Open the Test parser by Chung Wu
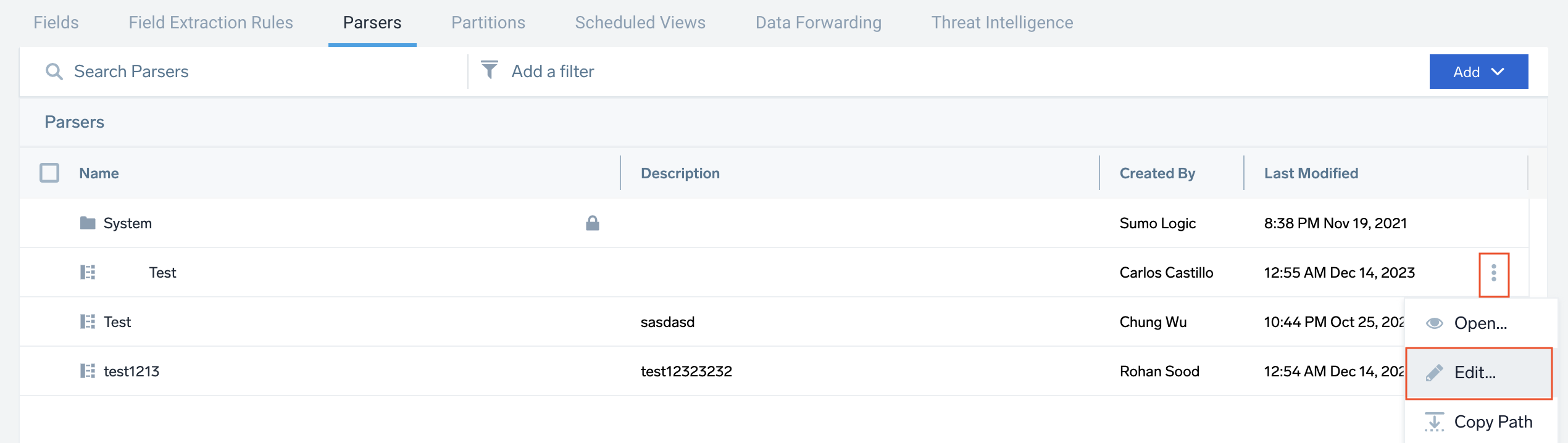This screenshot has height=443, width=1568. coord(117,322)
